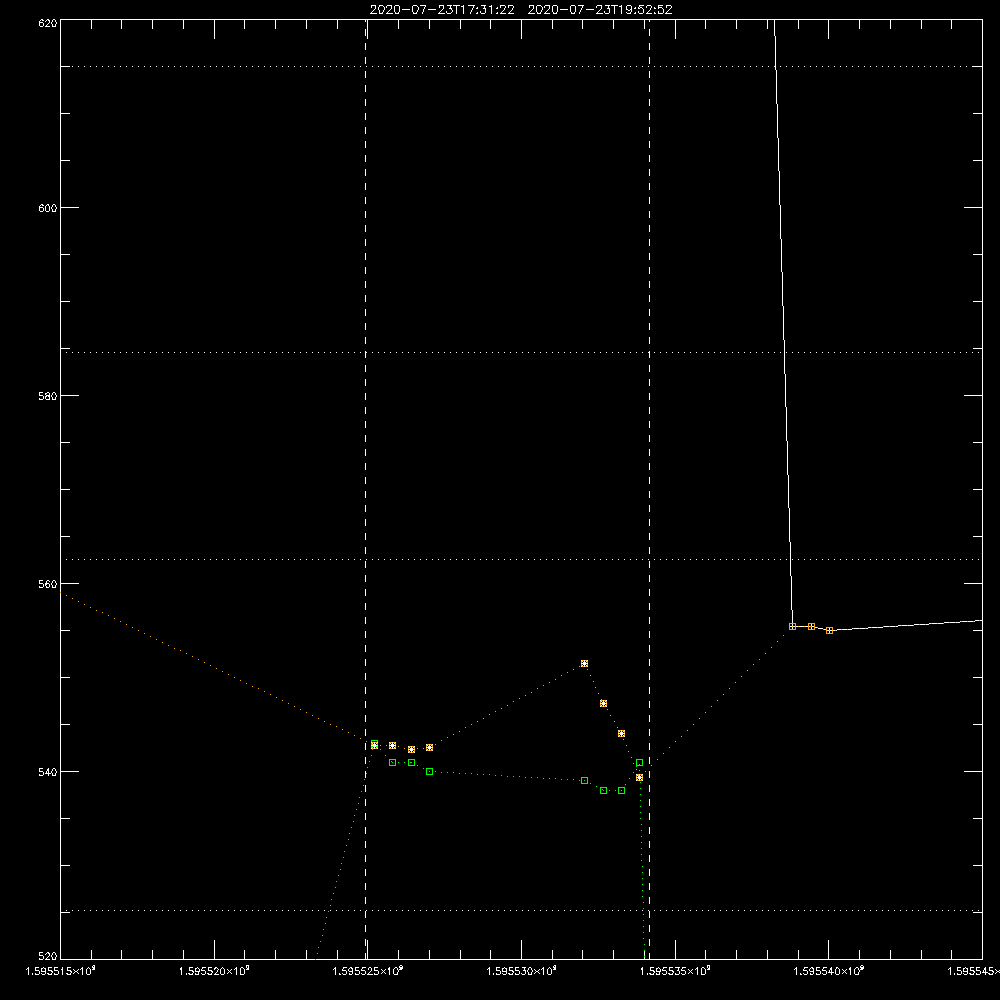Screen dimensions: 1000x1000
Task: Click the x-axis label 1.595540×10⁹
Action: 829,971
